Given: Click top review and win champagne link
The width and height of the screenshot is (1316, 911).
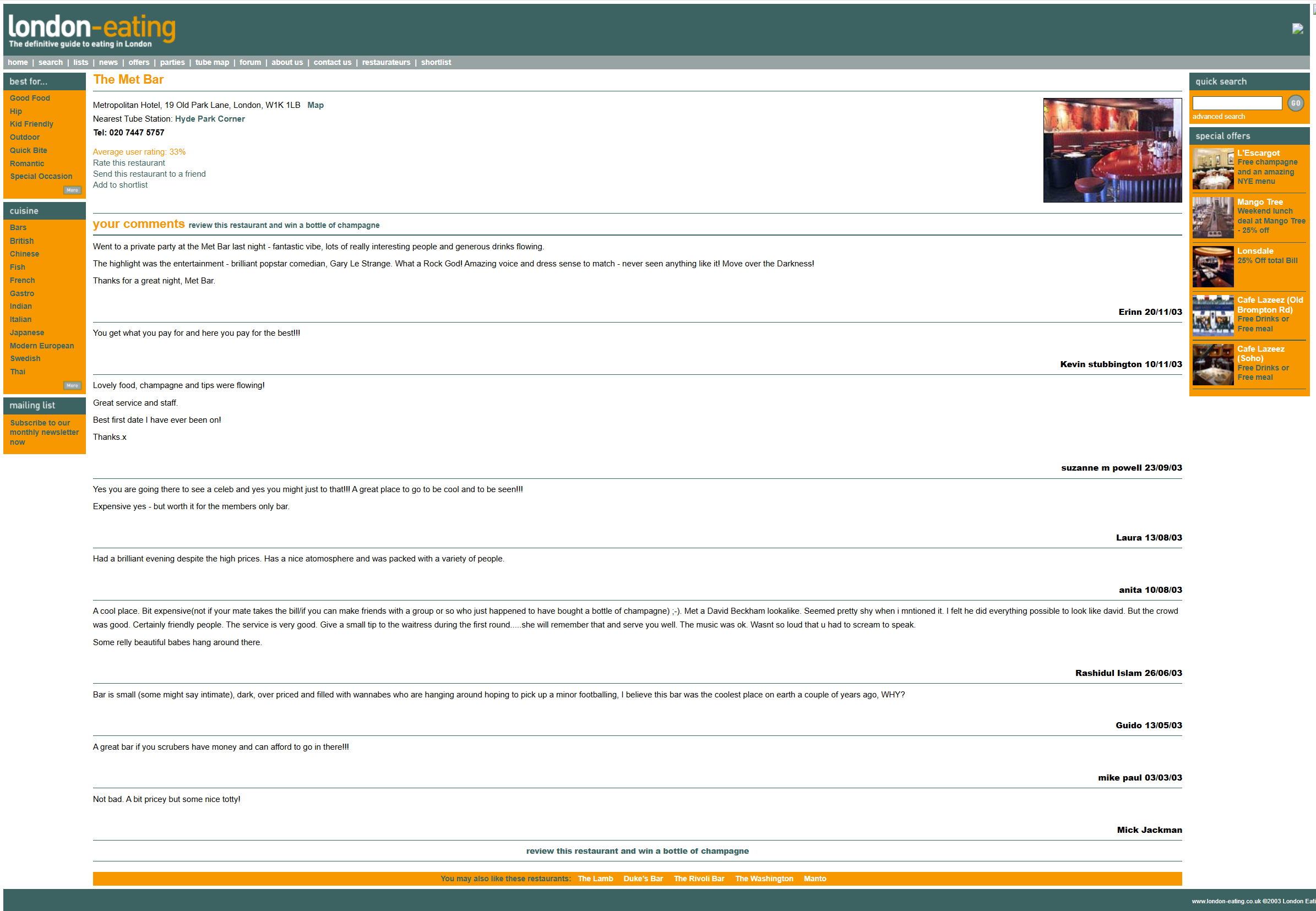Looking at the screenshot, I should (x=284, y=225).
